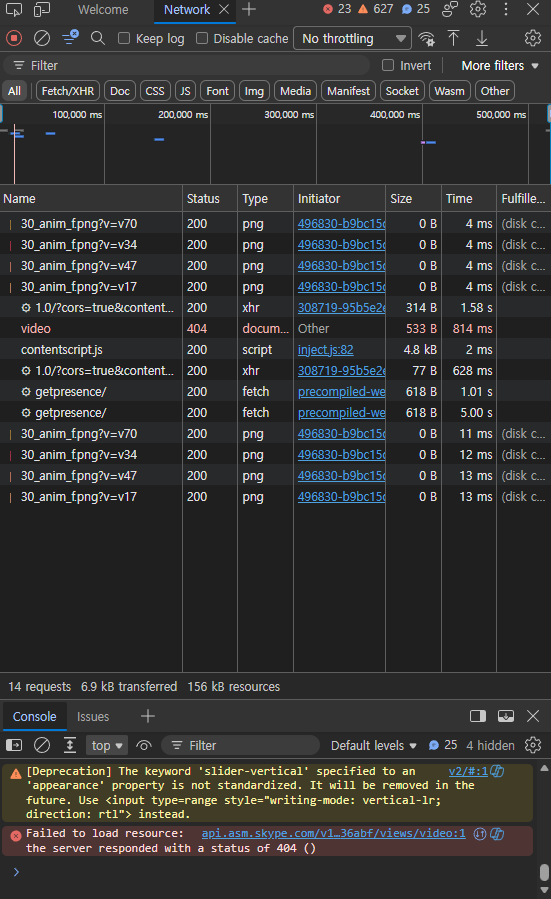Enable Disable cache checkbox

pos(202,38)
